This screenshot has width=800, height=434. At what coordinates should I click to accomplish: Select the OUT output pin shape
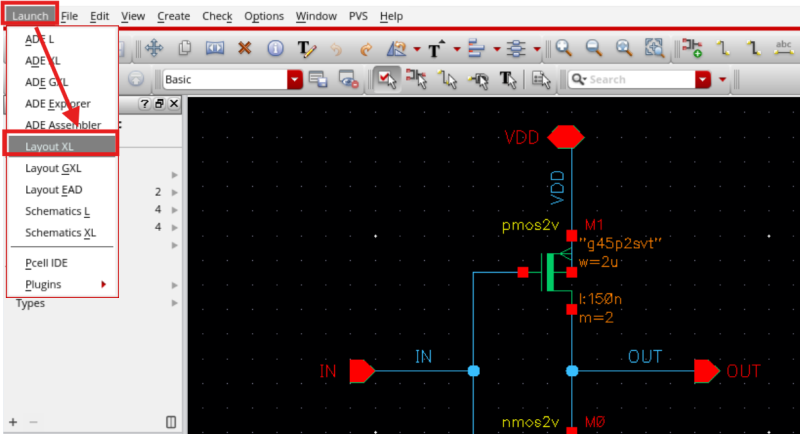point(707,371)
